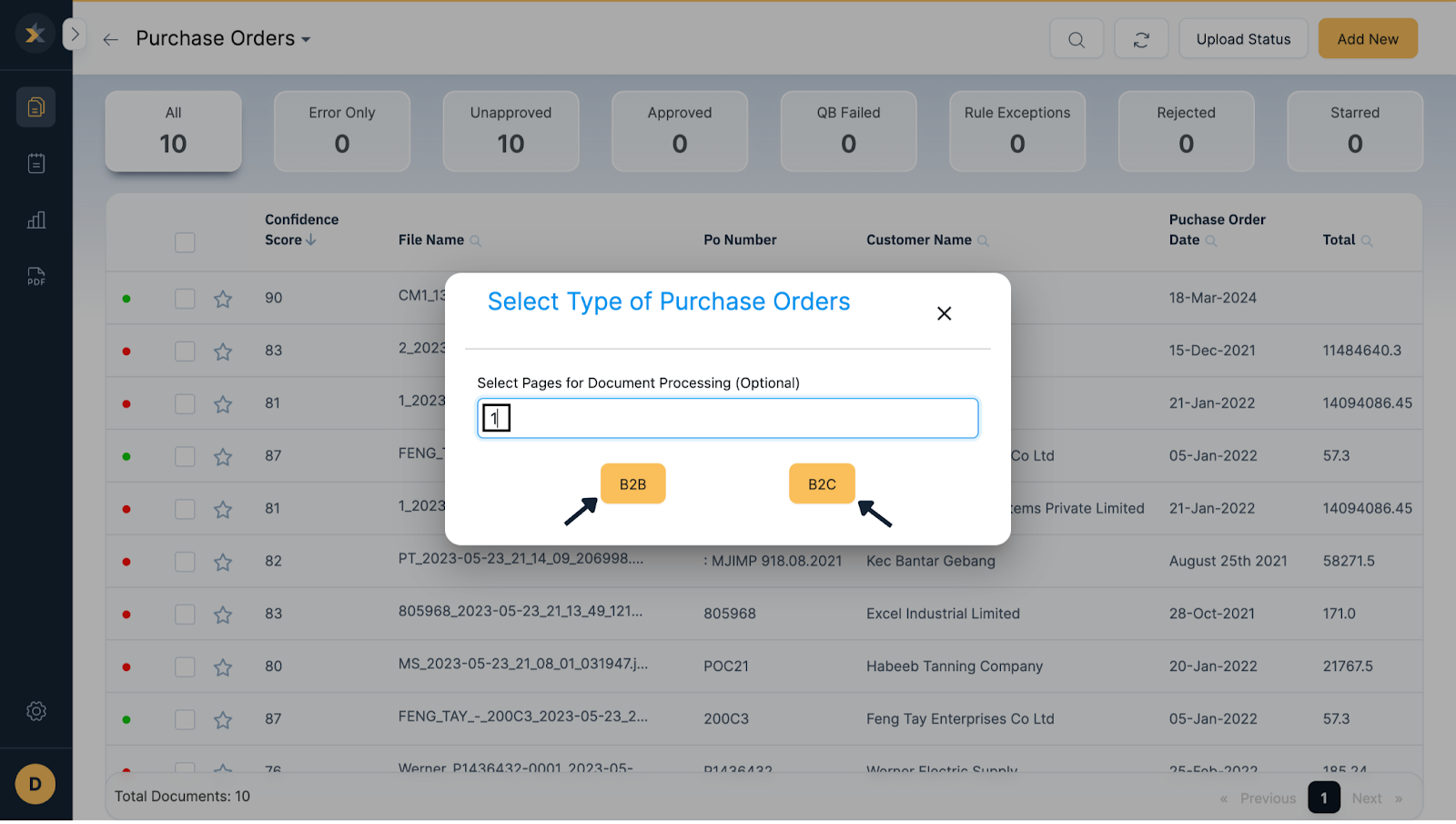Viewport: 1456px width, 824px height.
Task: Expand the sidebar with the chevron button
Action: point(75,35)
